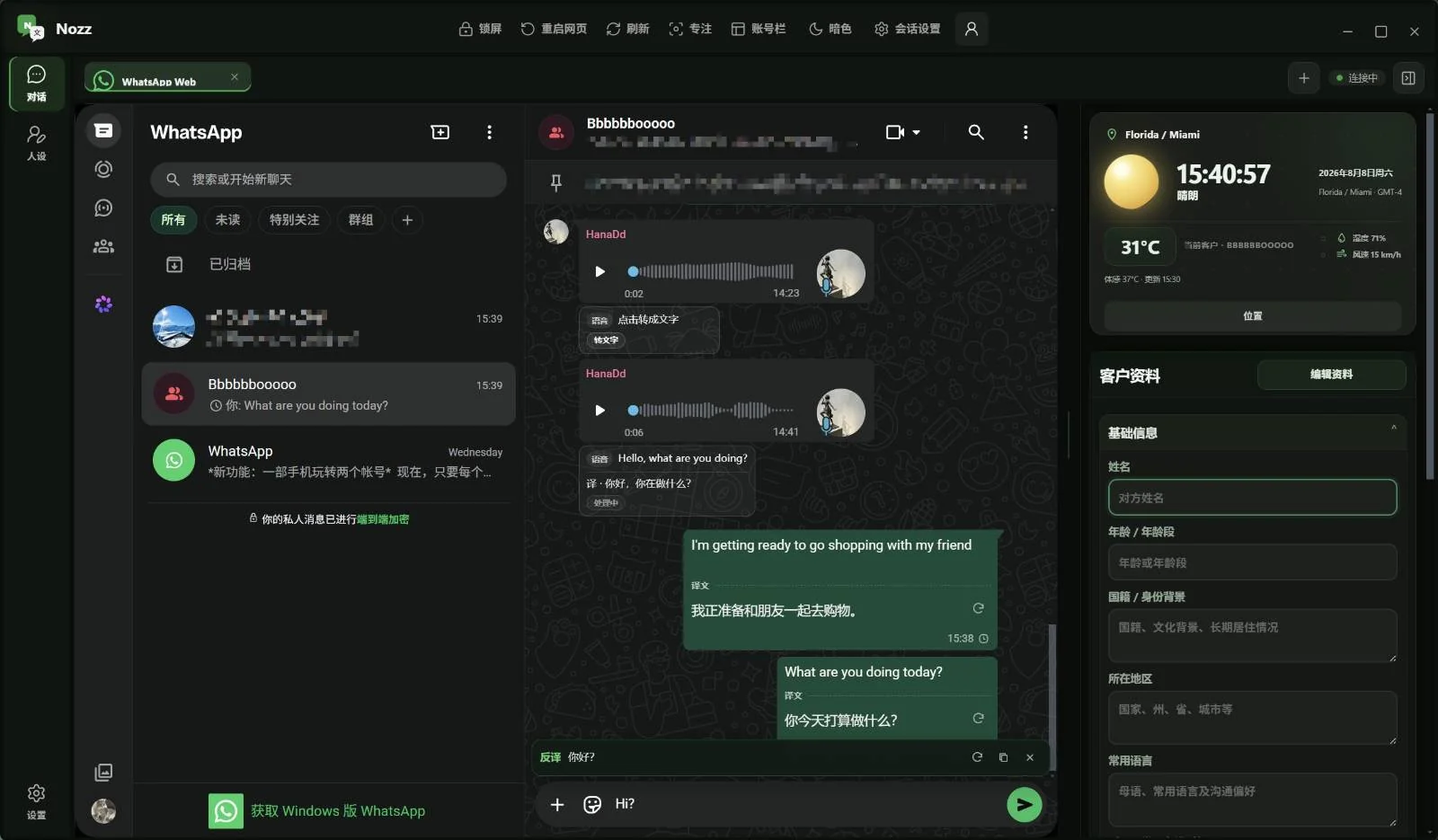This screenshot has width=1438, height=840.
Task: Seek in the 0:06 voice message waveform
Action: 710,411
